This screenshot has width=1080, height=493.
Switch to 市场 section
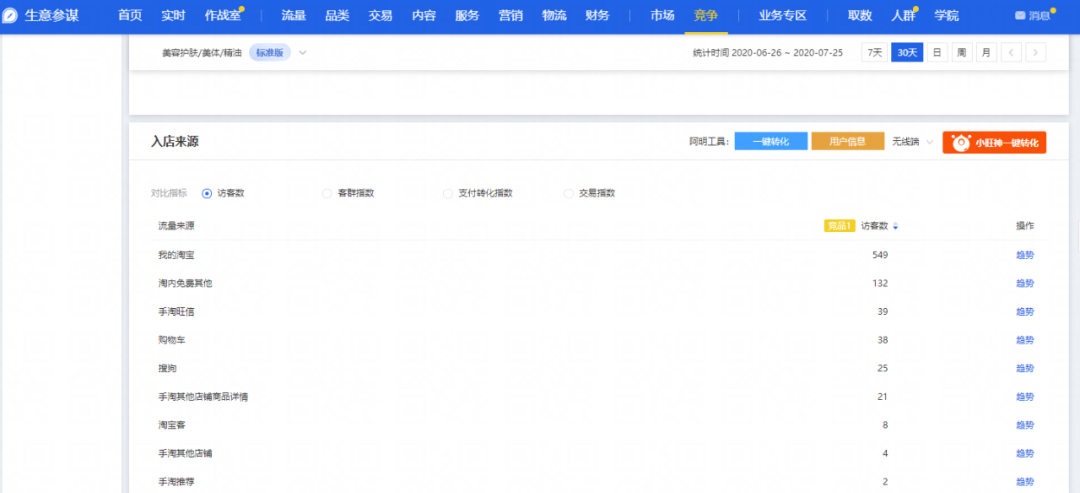point(662,16)
